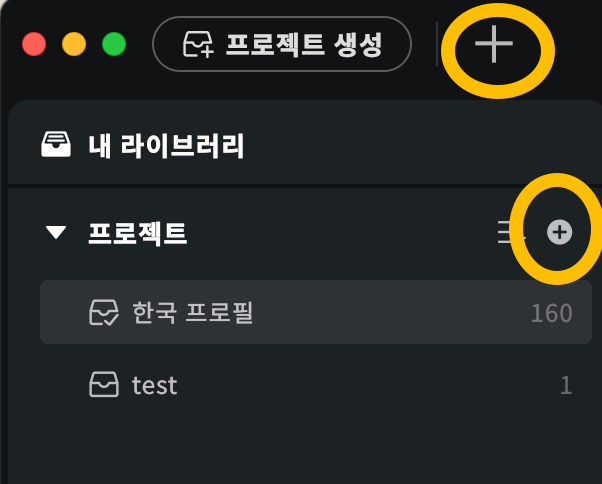Click the 내 라이브러리 inbox tray icon

click(56, 144)
